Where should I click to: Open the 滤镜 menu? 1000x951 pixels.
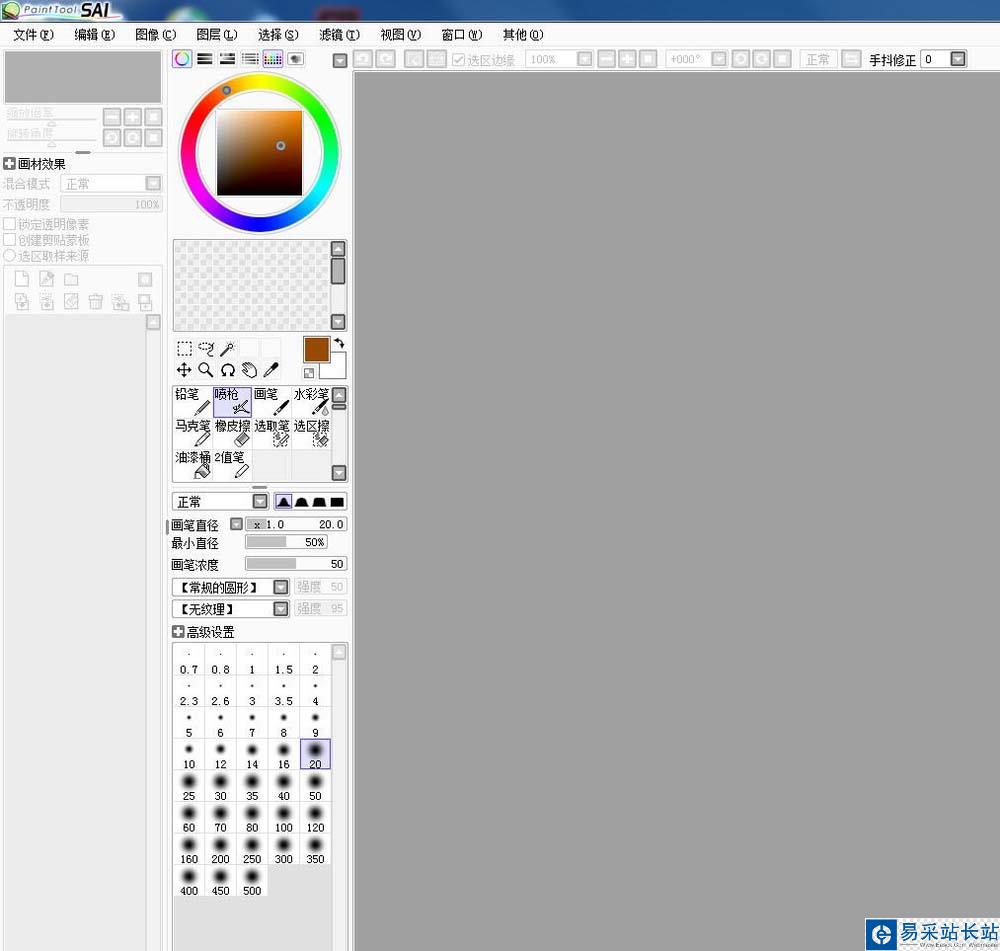pos(339,34)
